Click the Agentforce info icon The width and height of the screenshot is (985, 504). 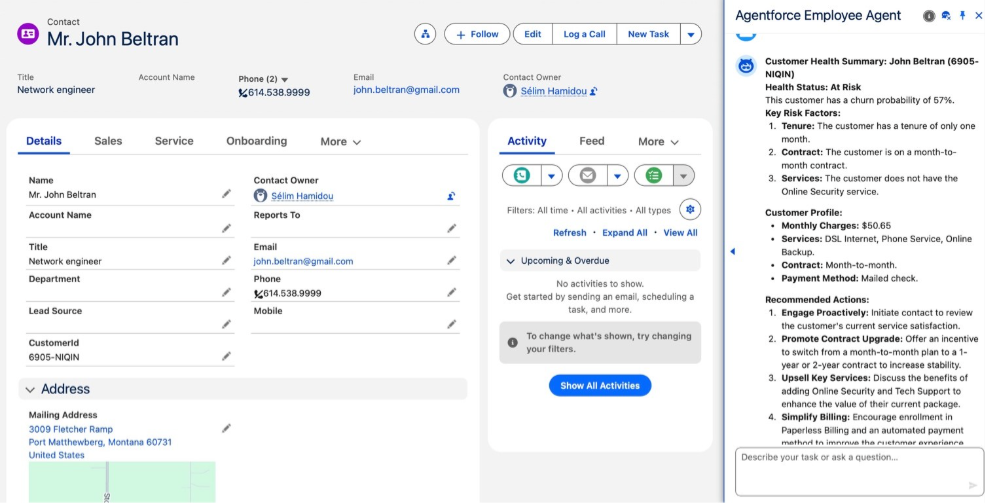pos(928,16)
